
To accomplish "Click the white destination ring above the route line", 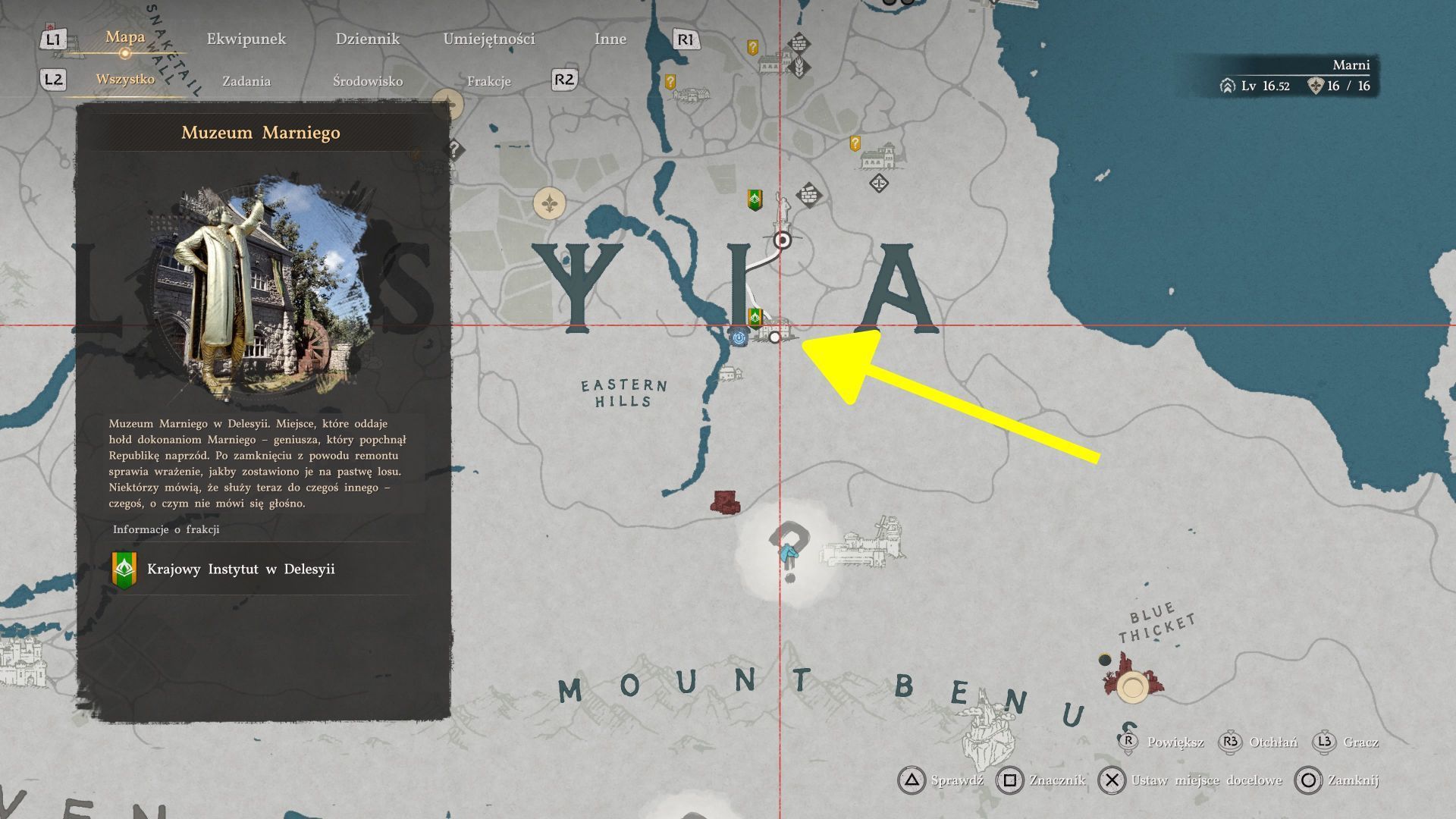I will pos(782,241).
